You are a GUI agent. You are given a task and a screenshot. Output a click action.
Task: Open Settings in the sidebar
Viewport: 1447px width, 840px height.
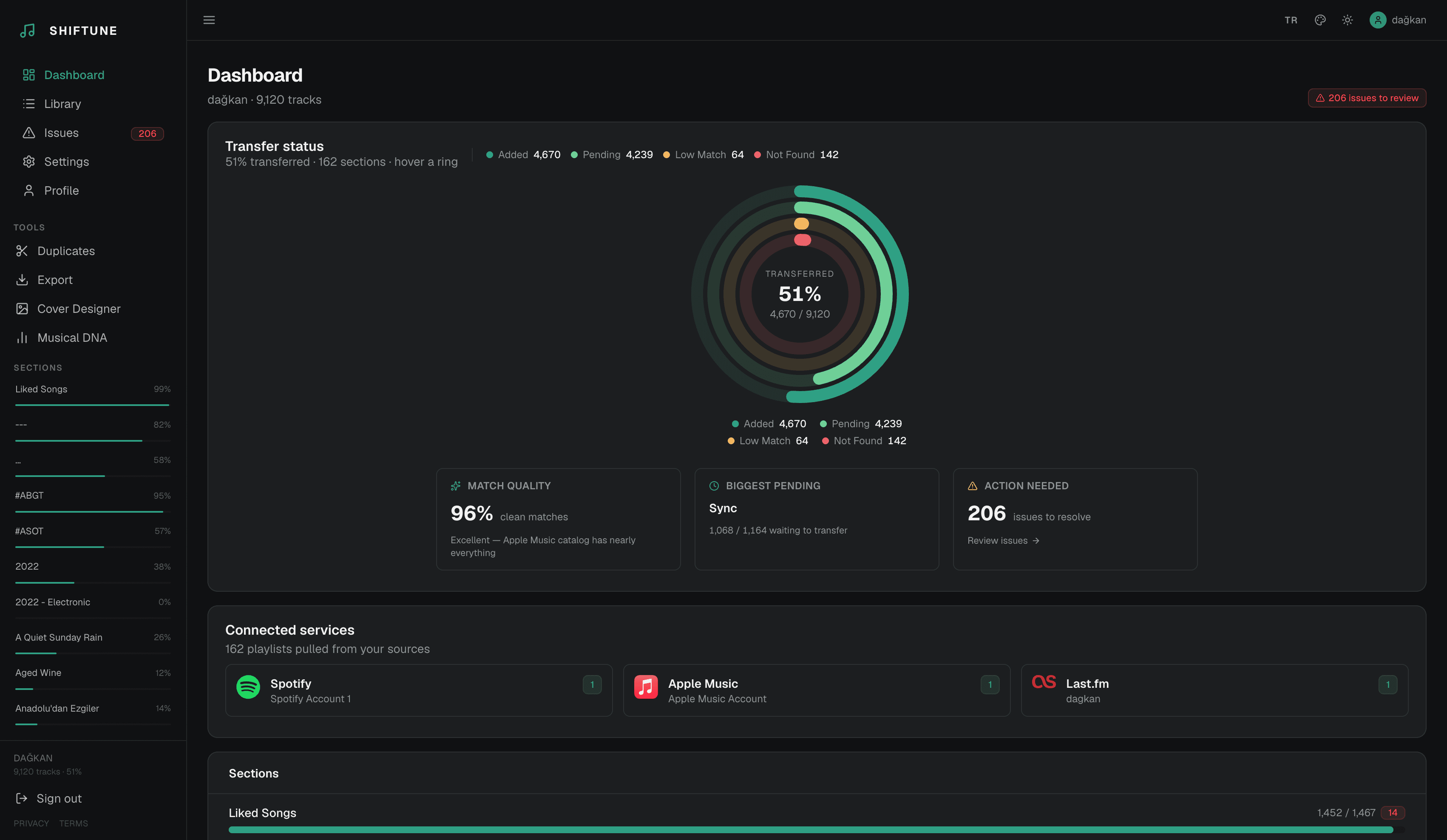pos(93,162)
